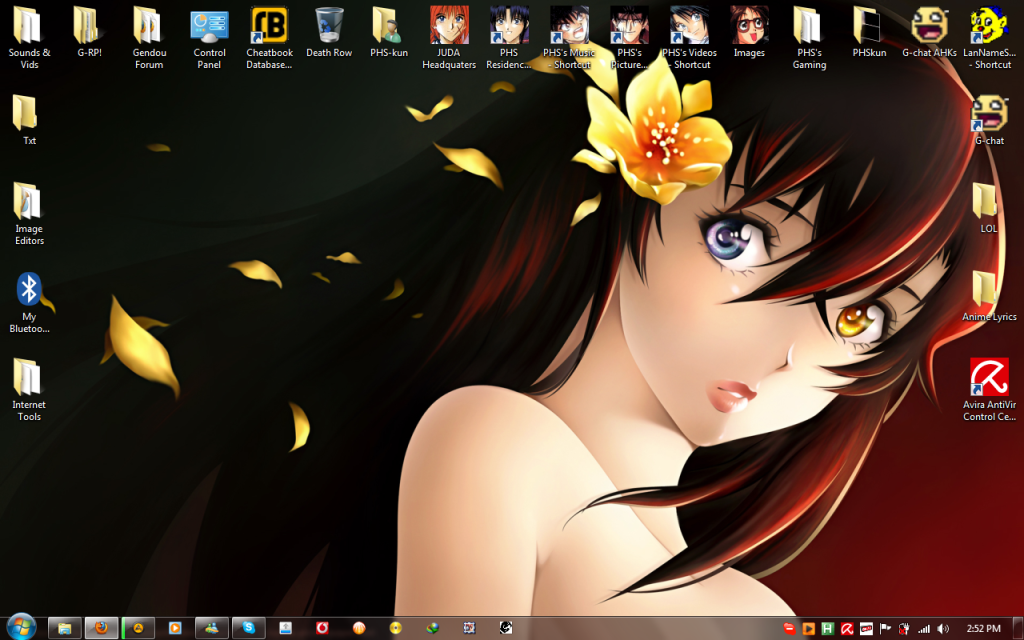The width and height of the screenshot is (1024, 640).
Task: Open the volume speaker tray icon
Action: (943, 629)
